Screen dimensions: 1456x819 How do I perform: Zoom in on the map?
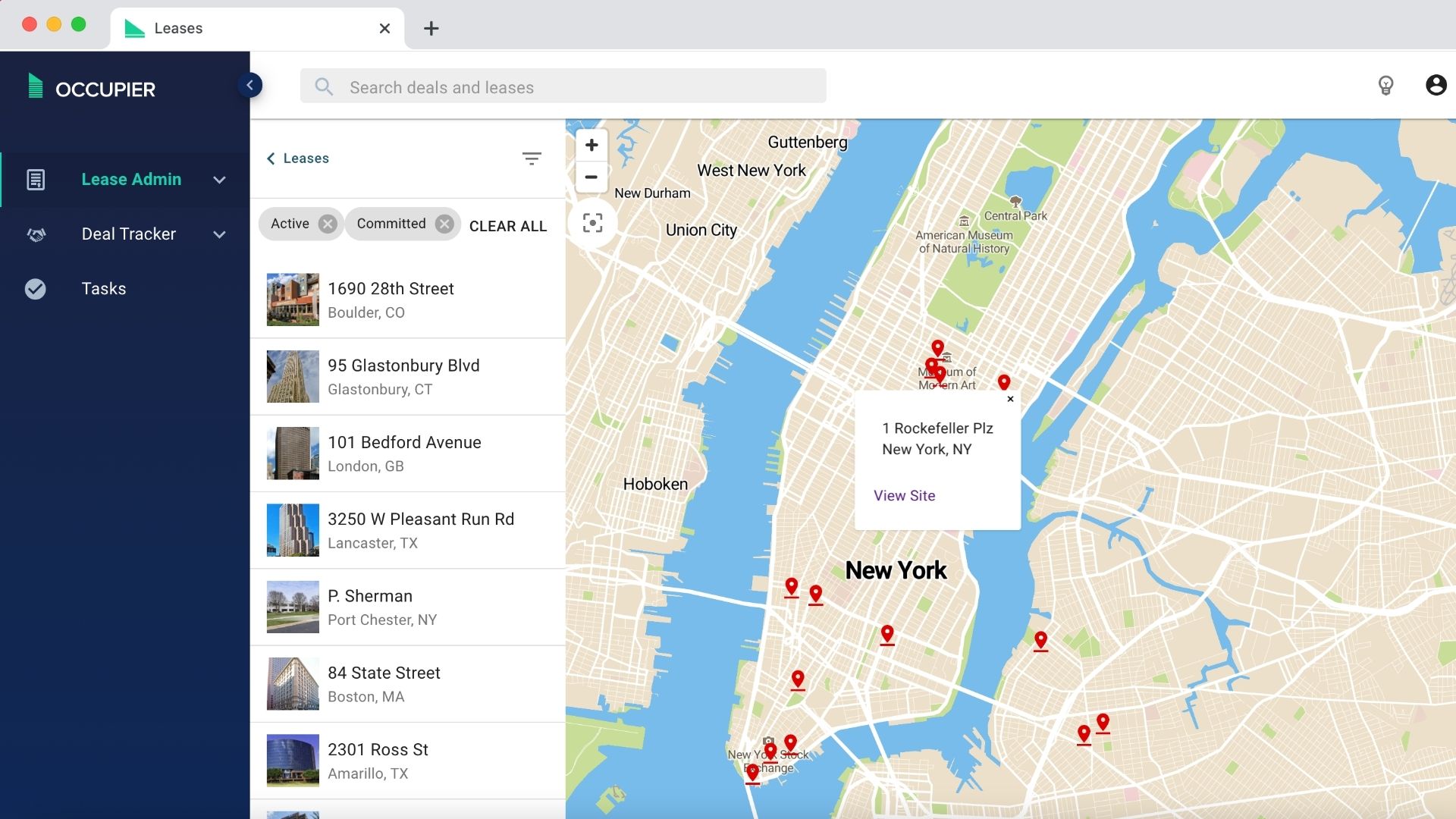591,145
